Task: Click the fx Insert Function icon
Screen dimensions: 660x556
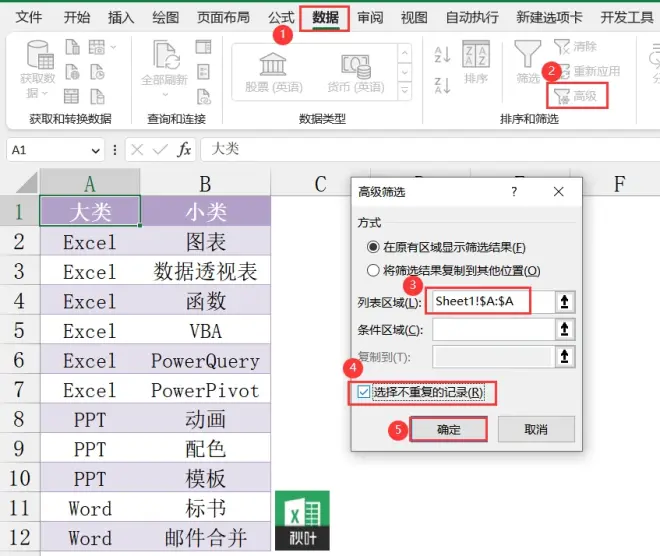Action: 184,149
